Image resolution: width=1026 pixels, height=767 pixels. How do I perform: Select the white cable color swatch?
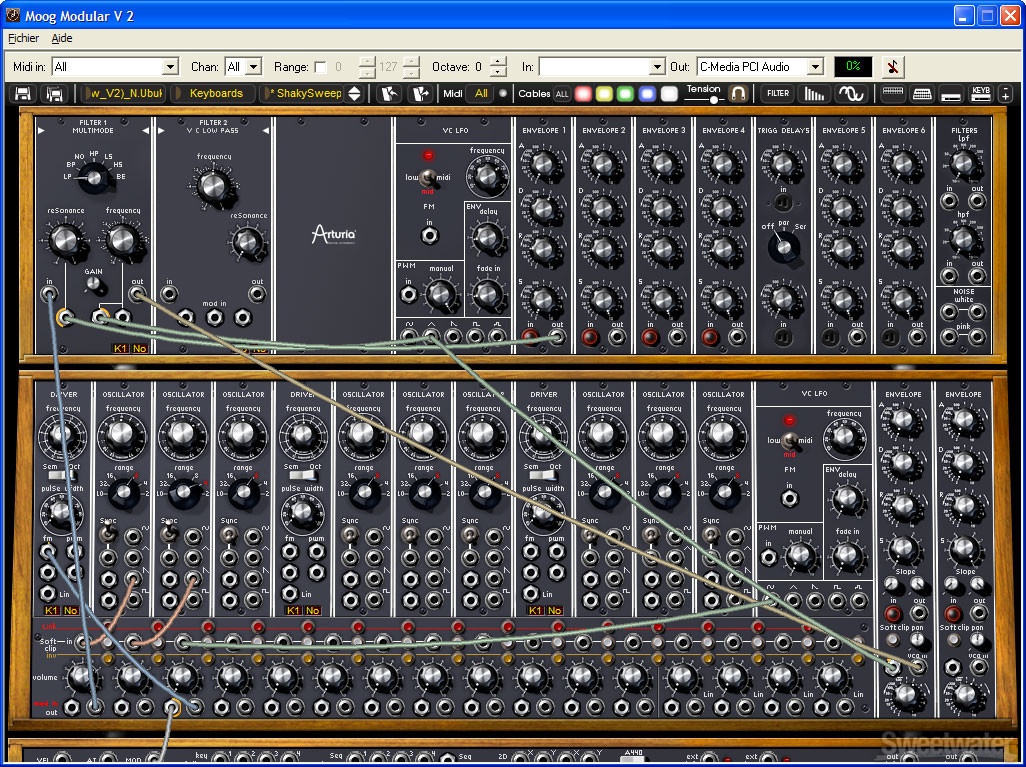(669, 94)
